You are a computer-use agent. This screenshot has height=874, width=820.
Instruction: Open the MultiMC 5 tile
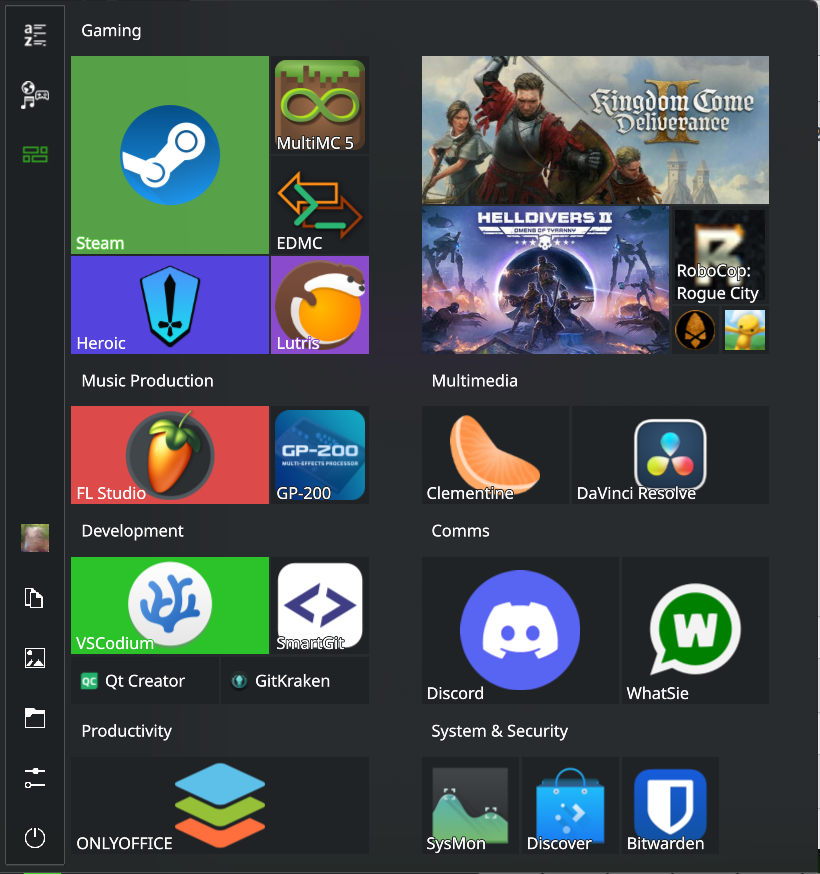[x=320, y=105]
